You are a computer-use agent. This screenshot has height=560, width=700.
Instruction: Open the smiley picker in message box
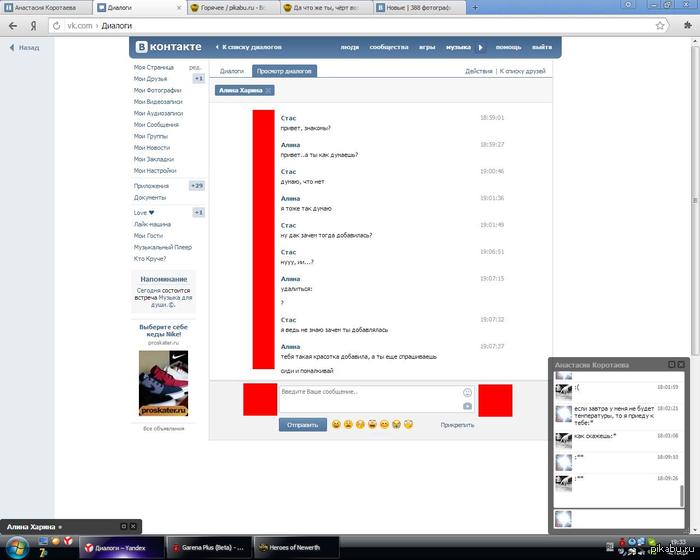(x=467, y=392)
